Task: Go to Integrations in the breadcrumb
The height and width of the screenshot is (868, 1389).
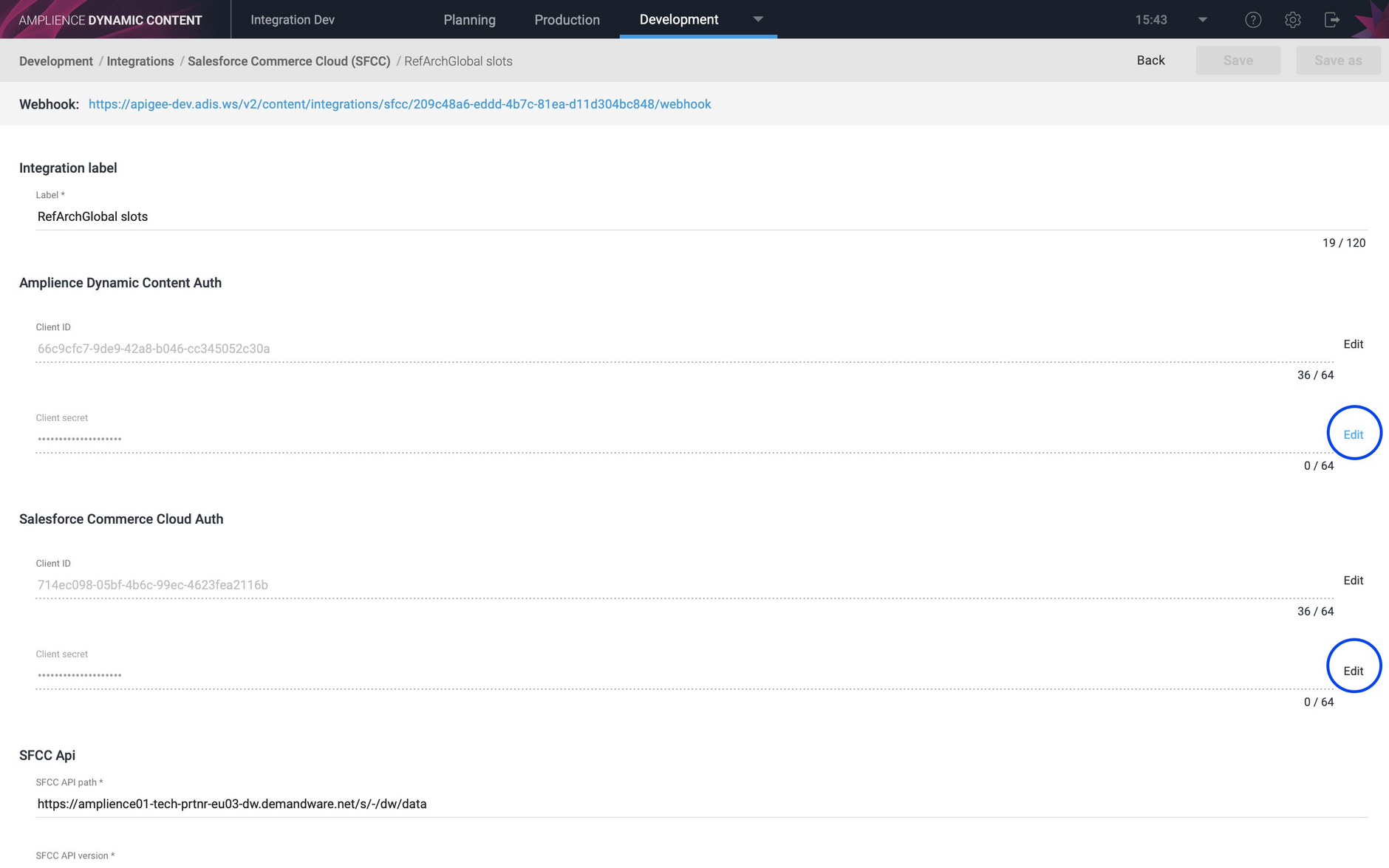Action: (x=140, y=61)
